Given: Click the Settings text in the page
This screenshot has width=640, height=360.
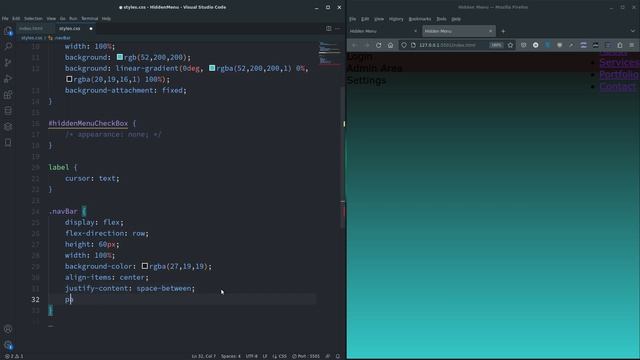Looking at the screenshot, I should tap(366, 80).
